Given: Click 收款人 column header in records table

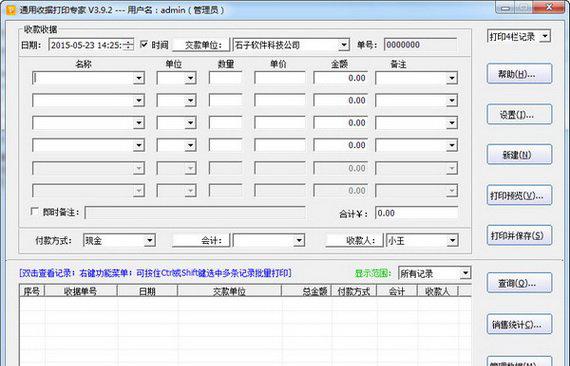Looking at the screenshot, I should pos(437,291).
